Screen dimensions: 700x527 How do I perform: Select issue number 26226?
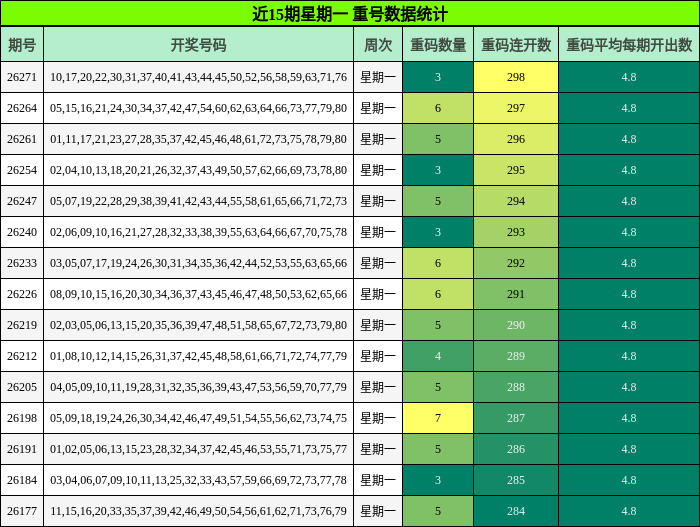[22, 294]
